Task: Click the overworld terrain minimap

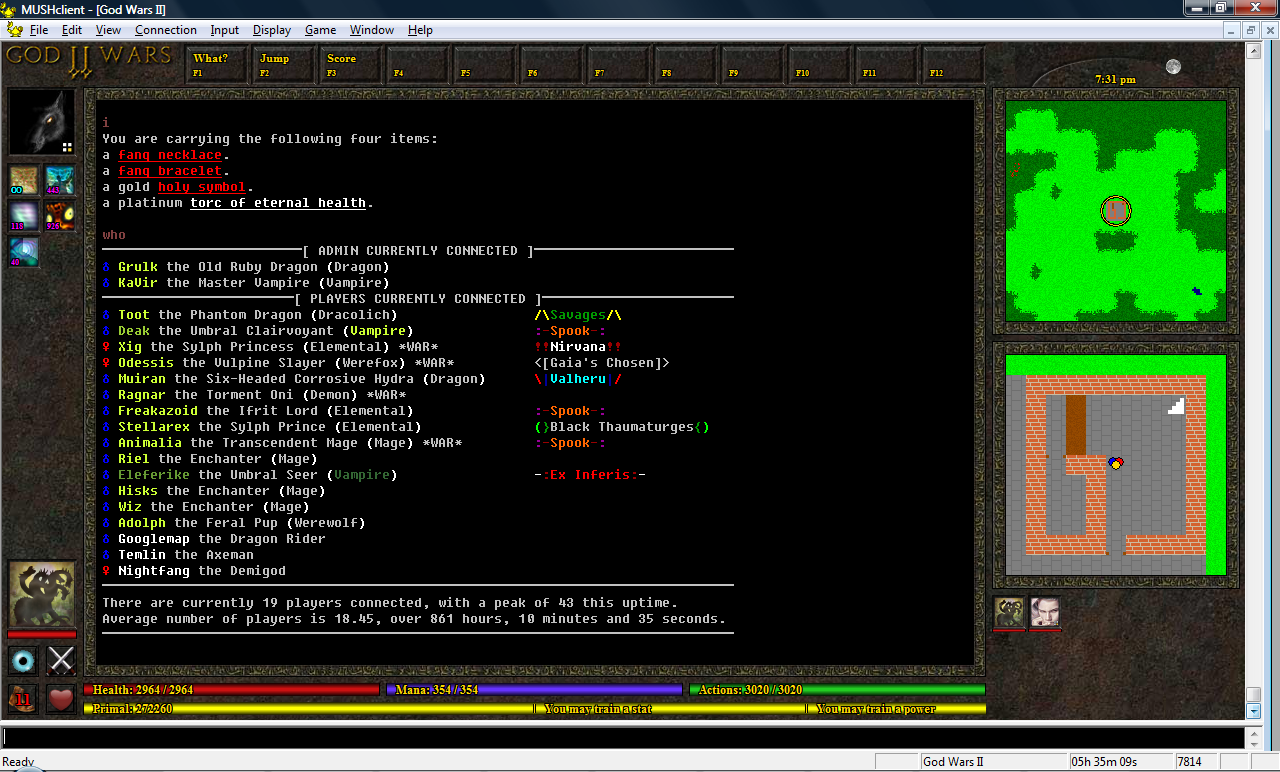Action: [x=1115, y=211]
